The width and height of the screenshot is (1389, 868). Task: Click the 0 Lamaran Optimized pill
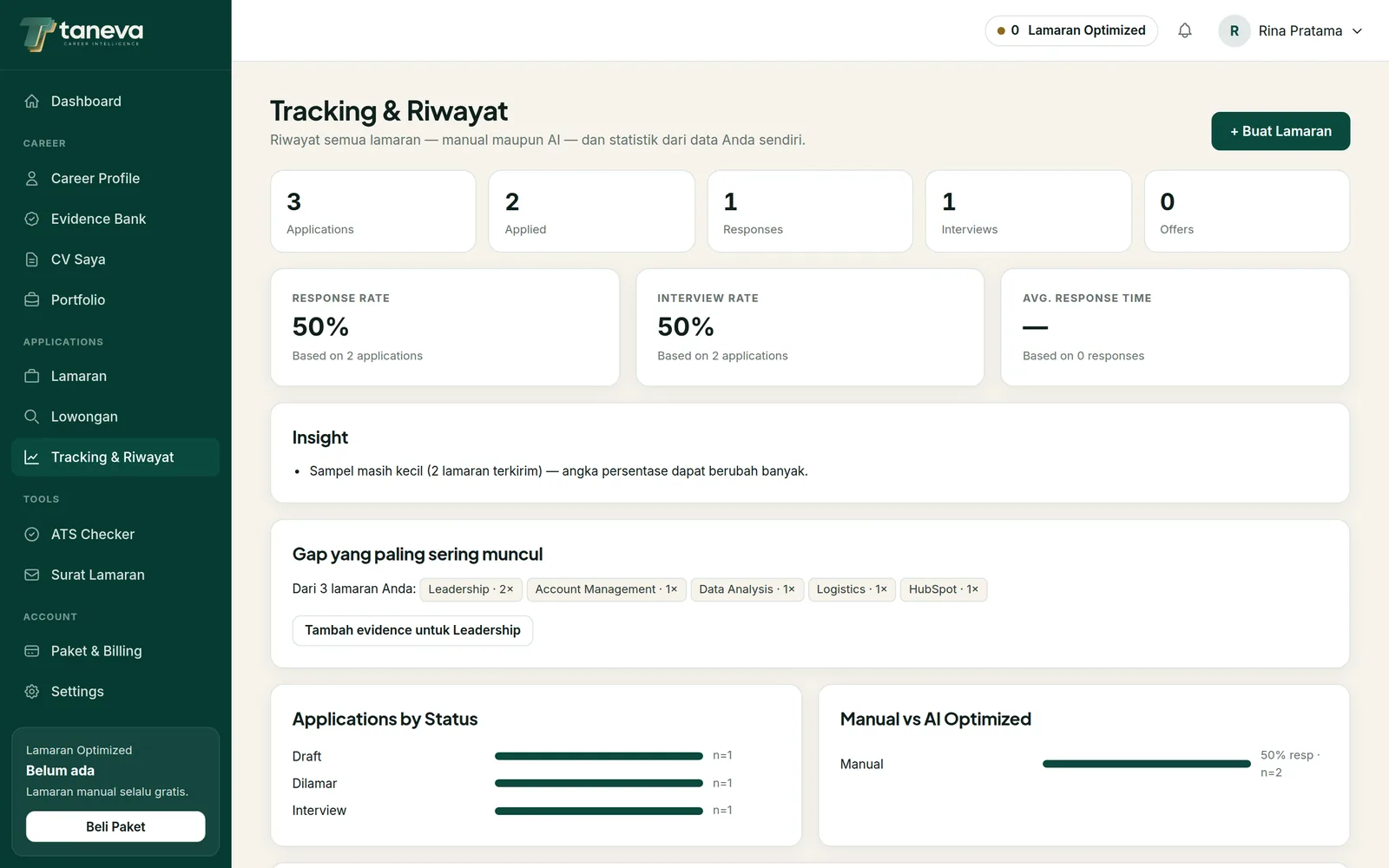click(1071, 30)
